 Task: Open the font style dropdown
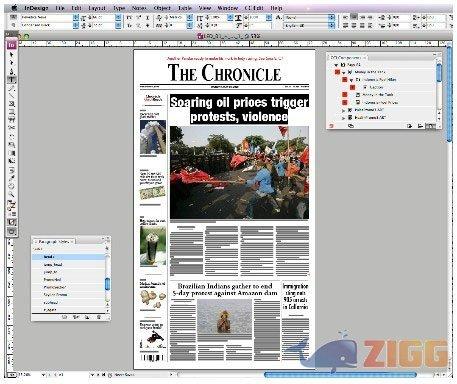click(76, 25)
